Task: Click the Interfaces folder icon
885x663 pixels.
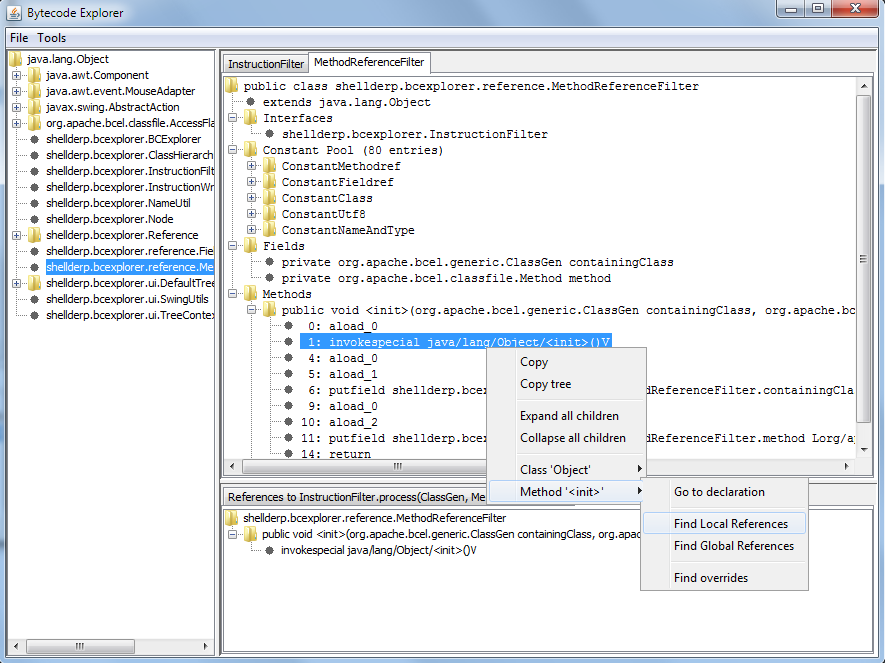Action: [x=251, y=118]
